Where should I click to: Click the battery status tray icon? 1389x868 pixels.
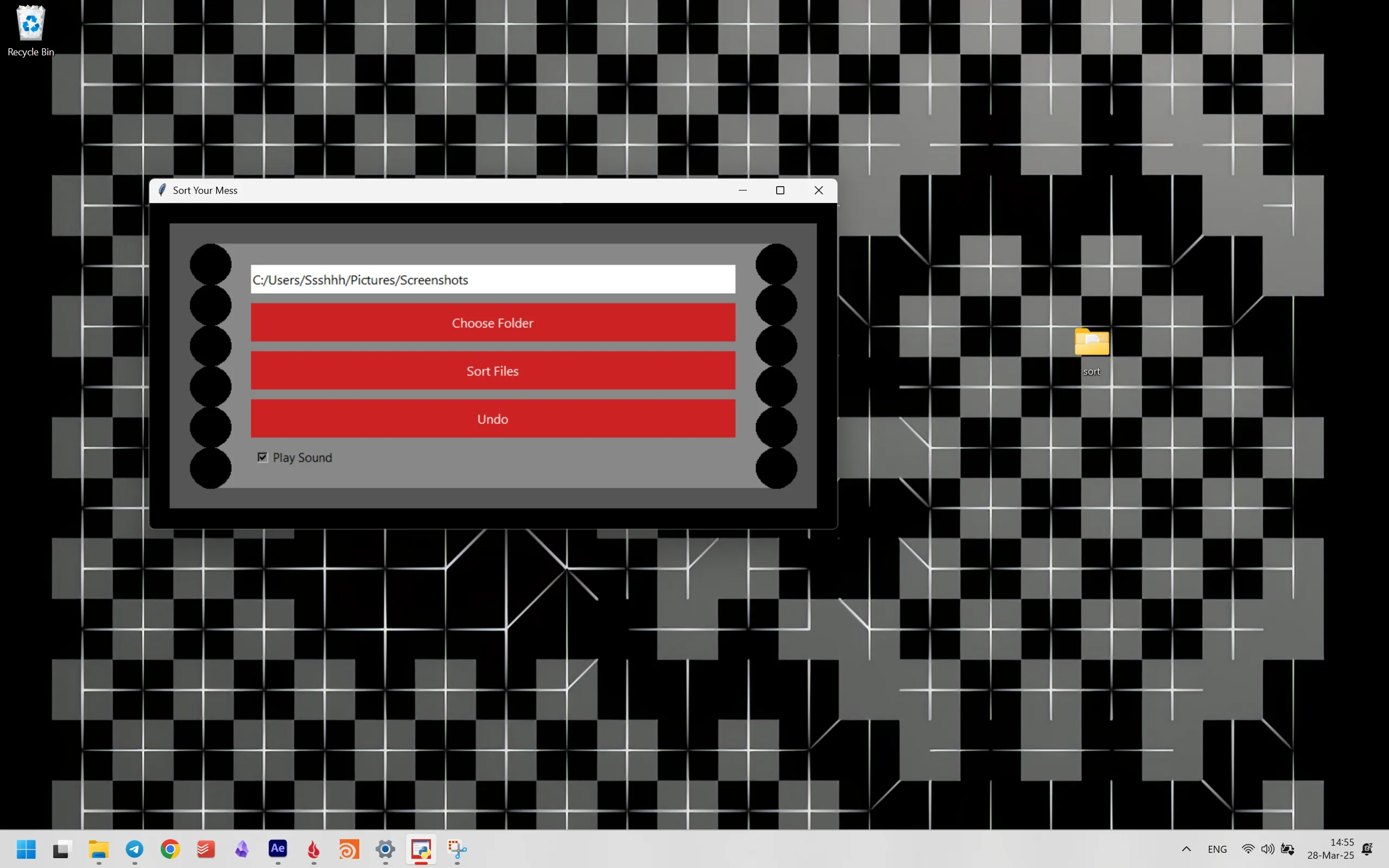point(1287,849)
